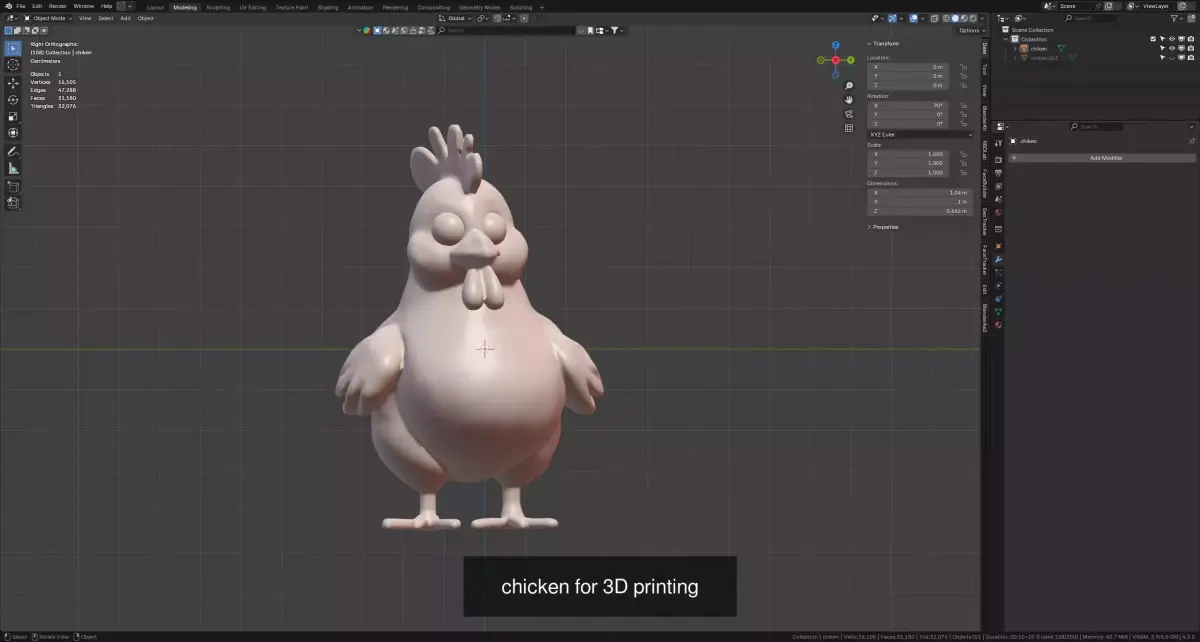
Task: Toggle X-ray display mode
Action: pos(934,18)
